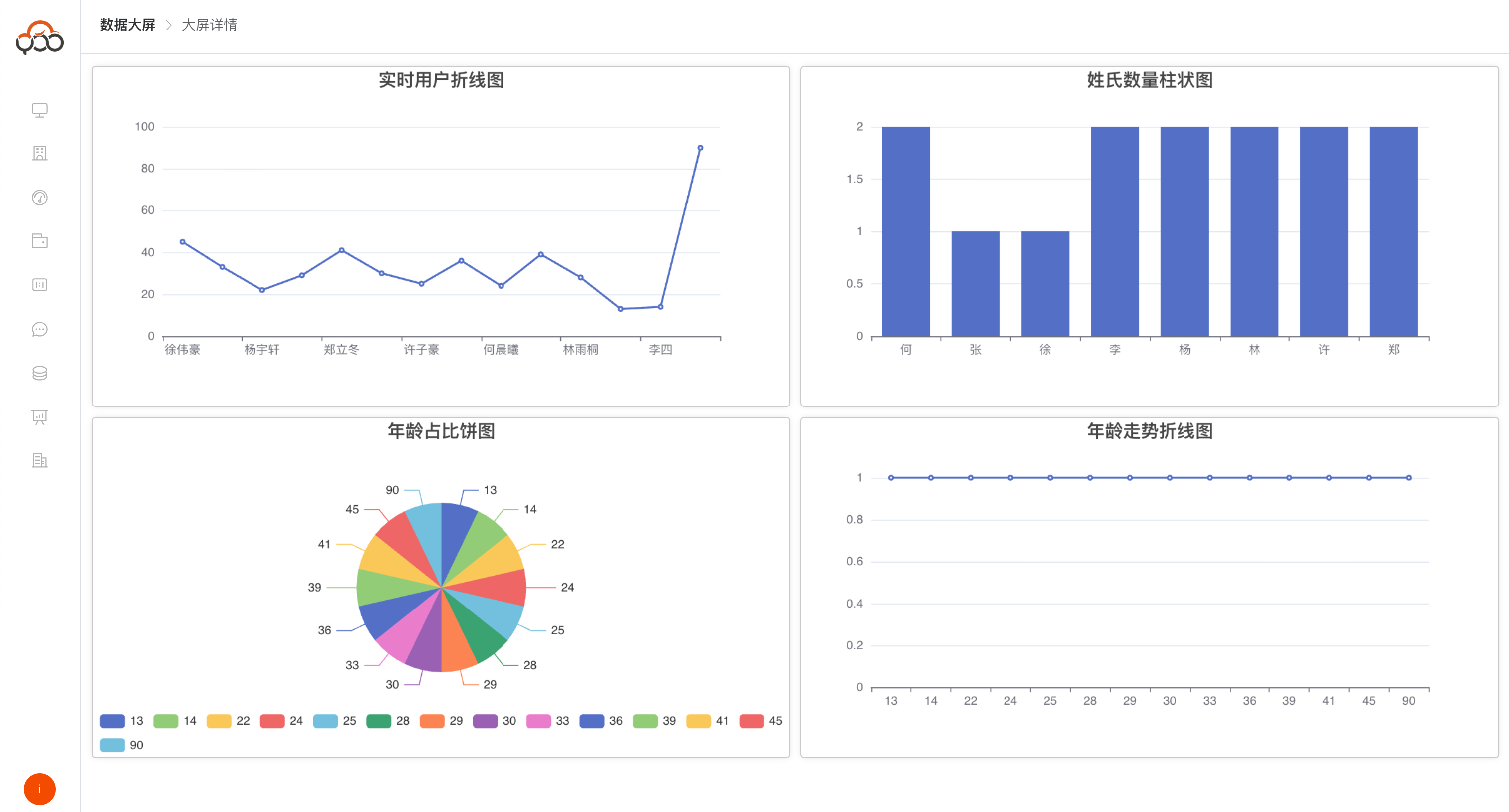Open the building icon in sidebar
The height and width of the screenshot is (812, 1509).
tap(40, 154)
